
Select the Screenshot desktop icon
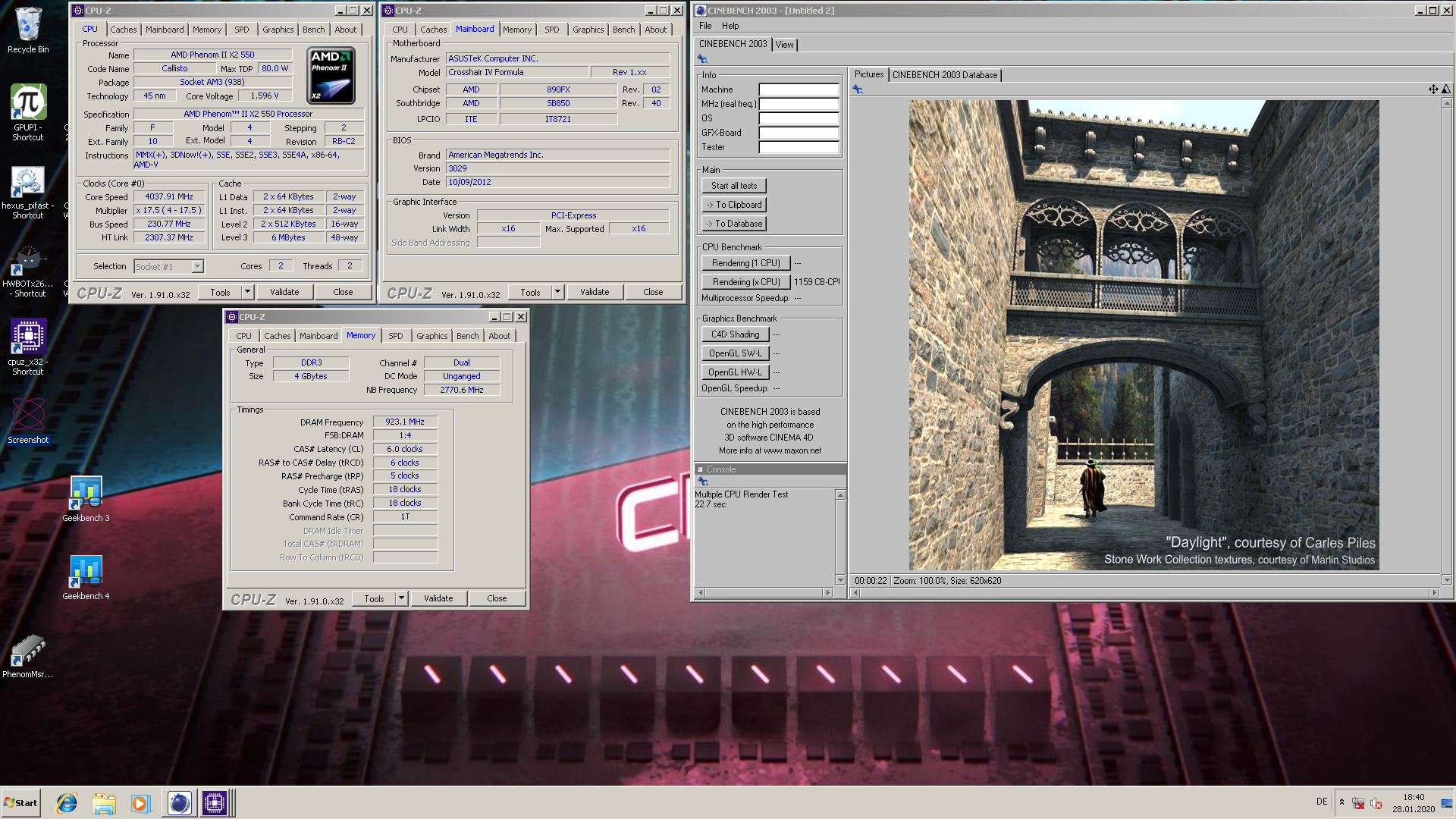(x=28, y=421)
